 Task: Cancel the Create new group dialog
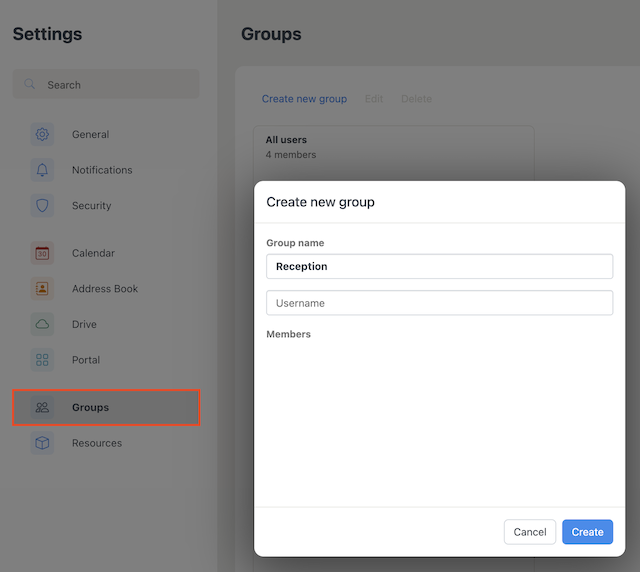[x=530, y=532]
